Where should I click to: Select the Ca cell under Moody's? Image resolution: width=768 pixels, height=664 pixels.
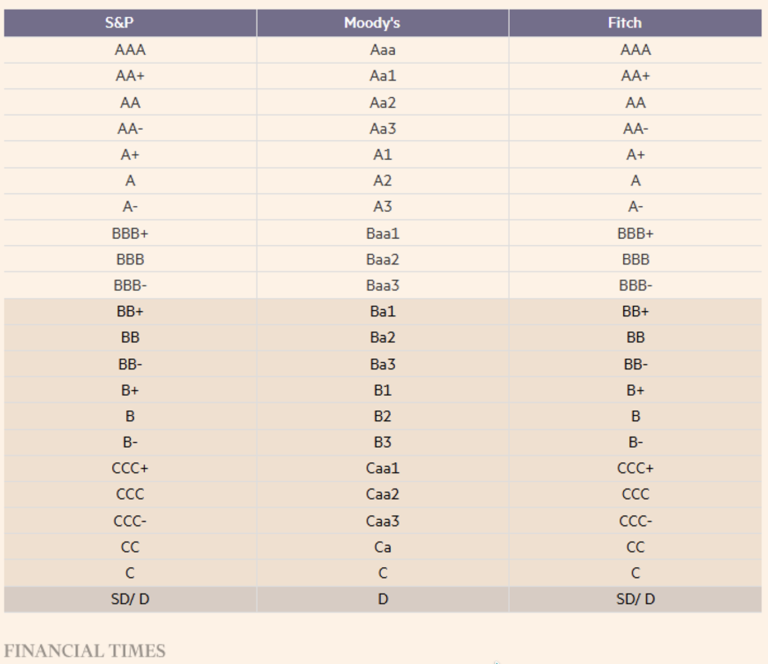pos(382,547)
